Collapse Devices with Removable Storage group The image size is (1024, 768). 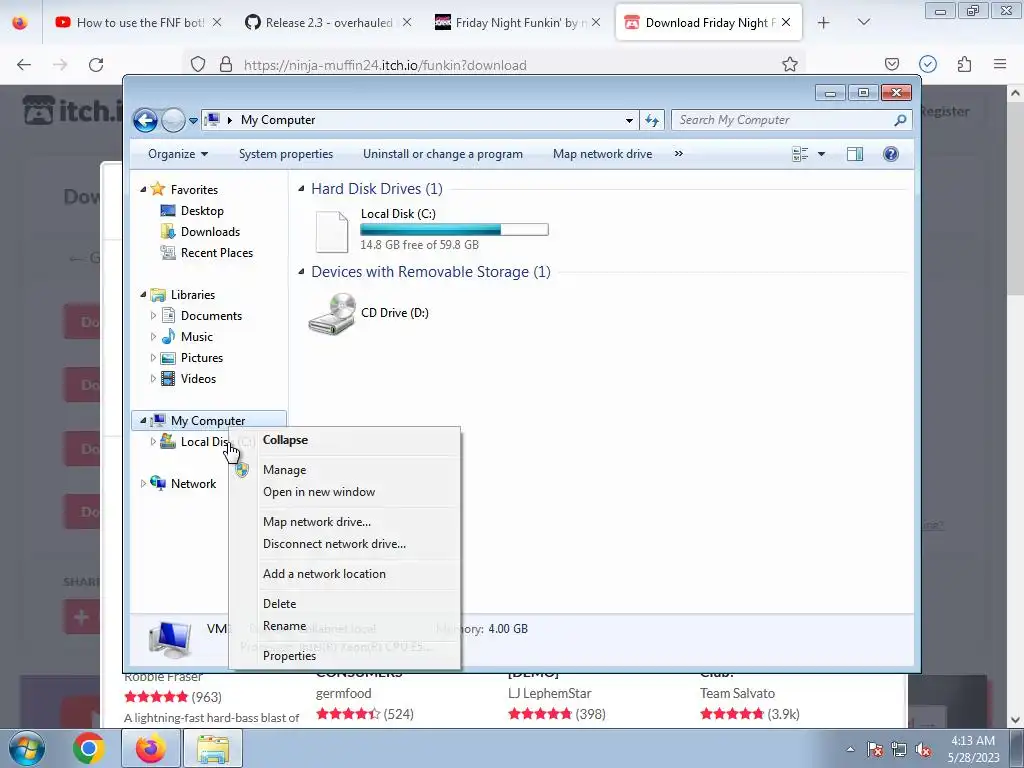[x=301, y=272]
